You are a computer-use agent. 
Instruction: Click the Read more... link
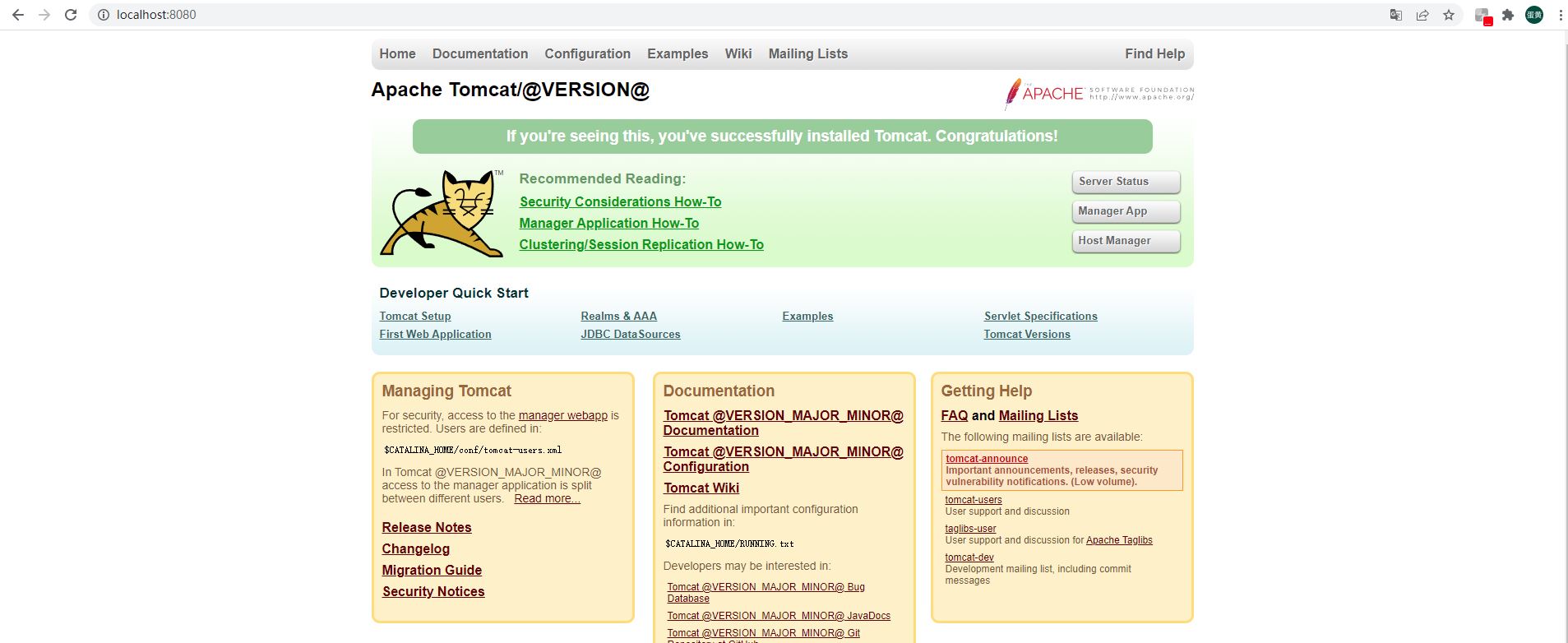(x=548, y=498)
